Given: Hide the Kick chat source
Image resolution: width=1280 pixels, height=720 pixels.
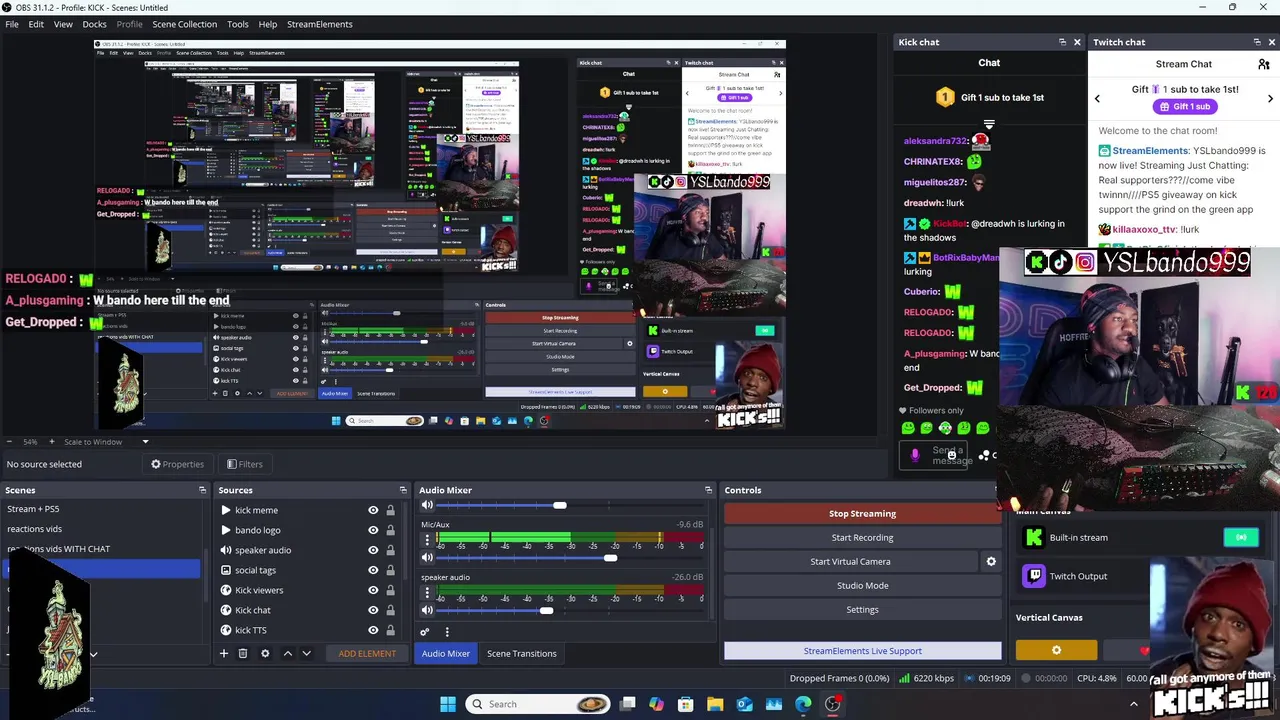Looking at the screenshot, I should tap(373, 610).
